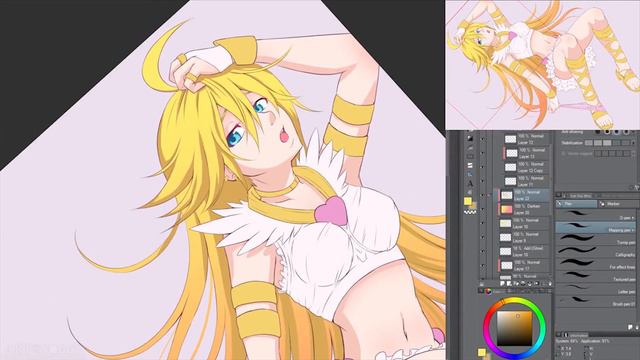
Task: Switch to the Pen sub tool tab
Action: click(x=576, y=203)
